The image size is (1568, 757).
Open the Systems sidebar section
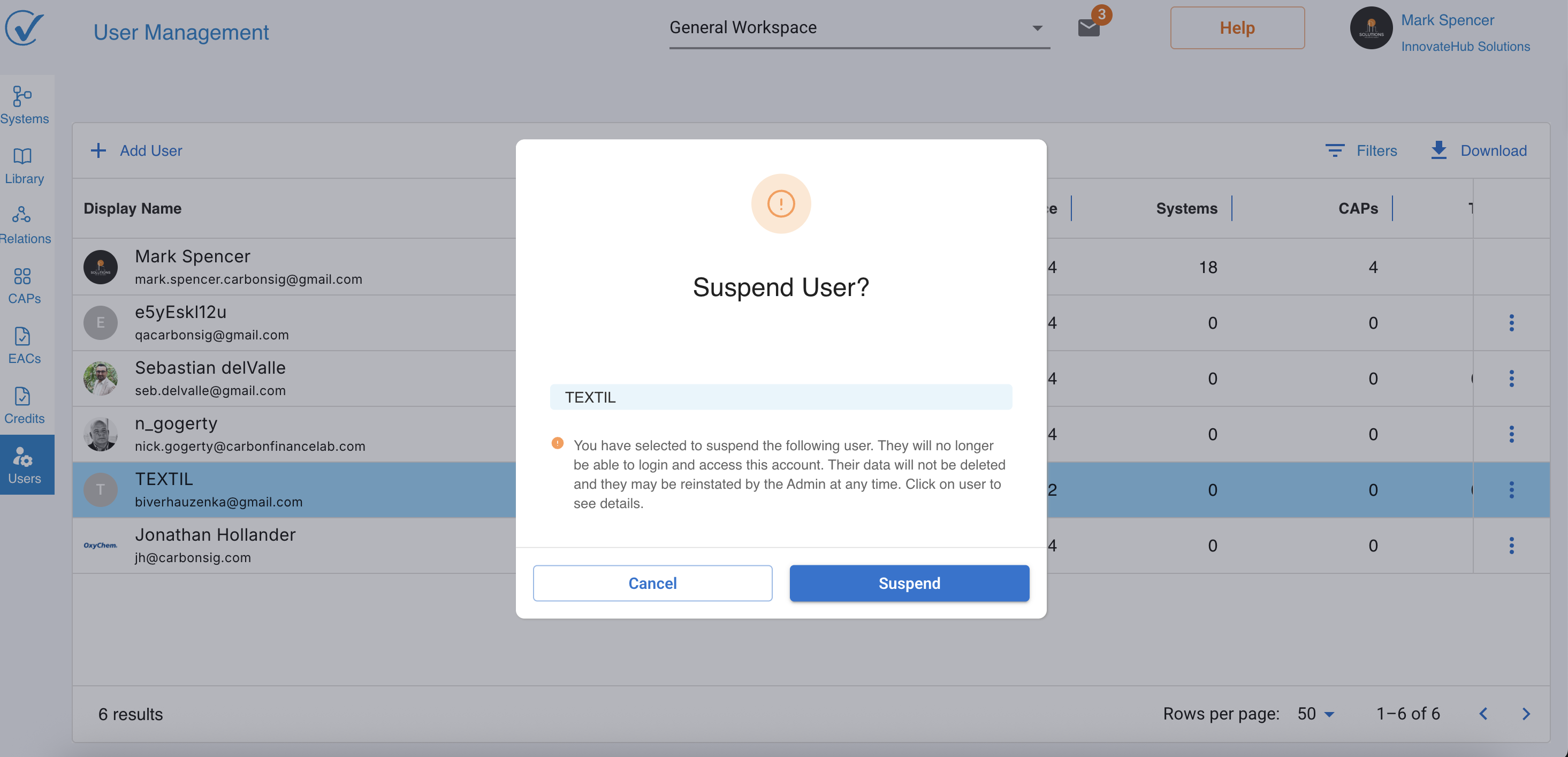(24, 105)
